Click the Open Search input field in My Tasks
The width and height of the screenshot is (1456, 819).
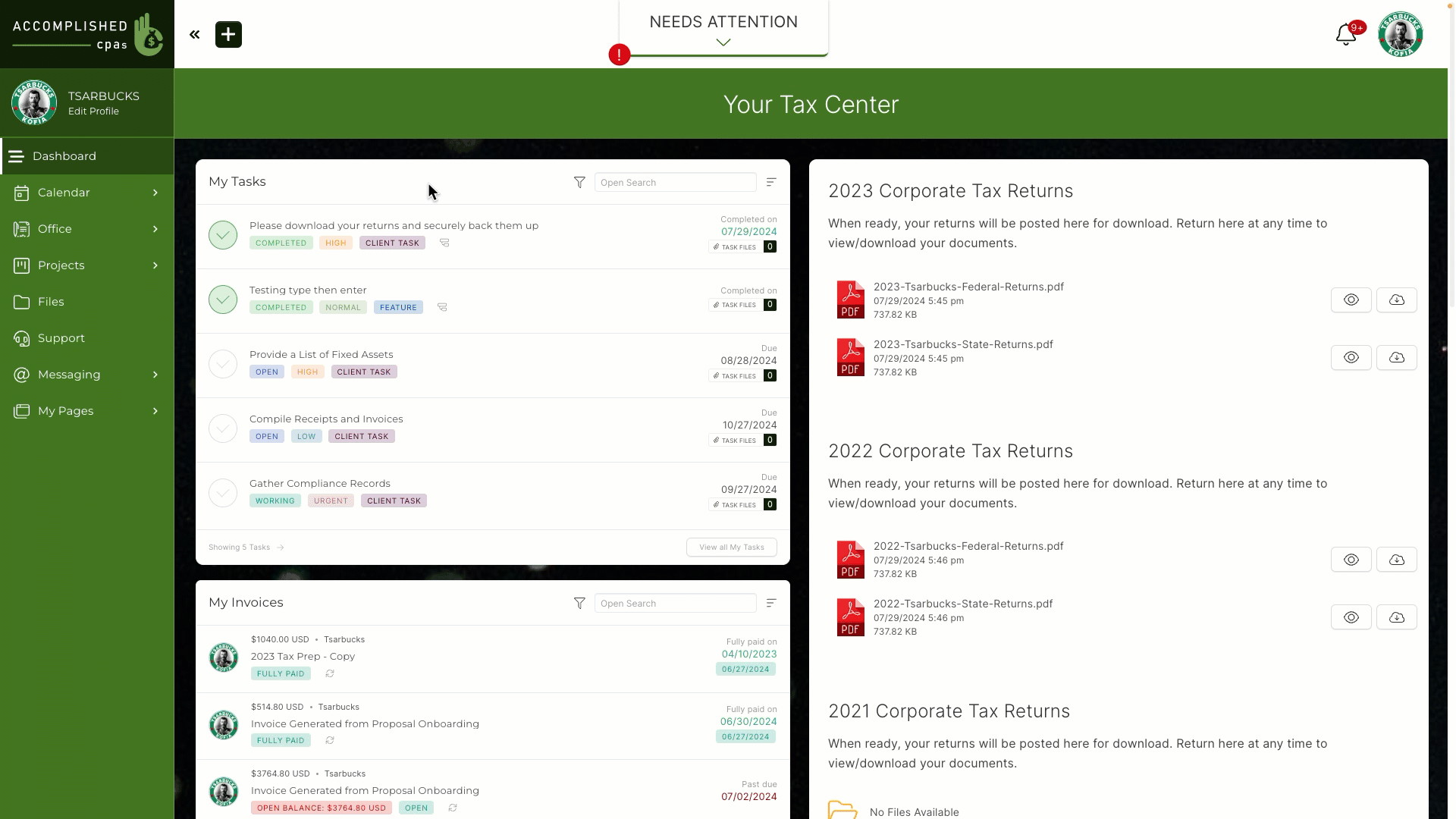675,182
